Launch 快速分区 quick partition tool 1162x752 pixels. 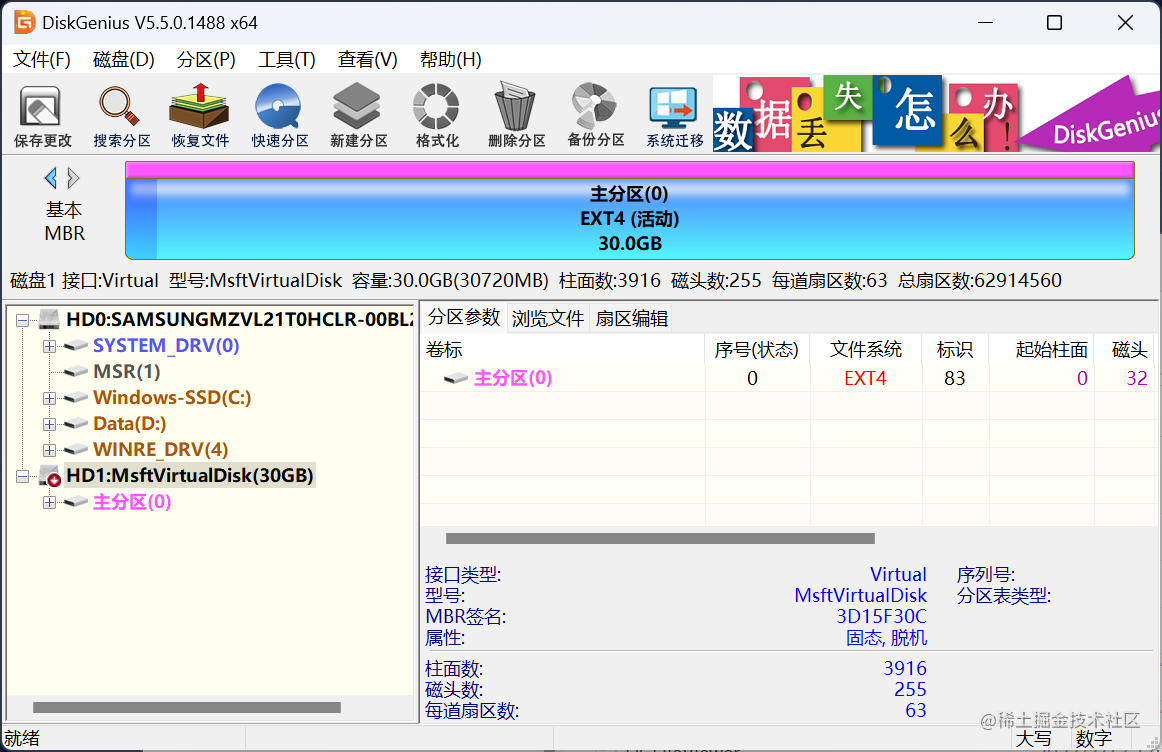277,113
